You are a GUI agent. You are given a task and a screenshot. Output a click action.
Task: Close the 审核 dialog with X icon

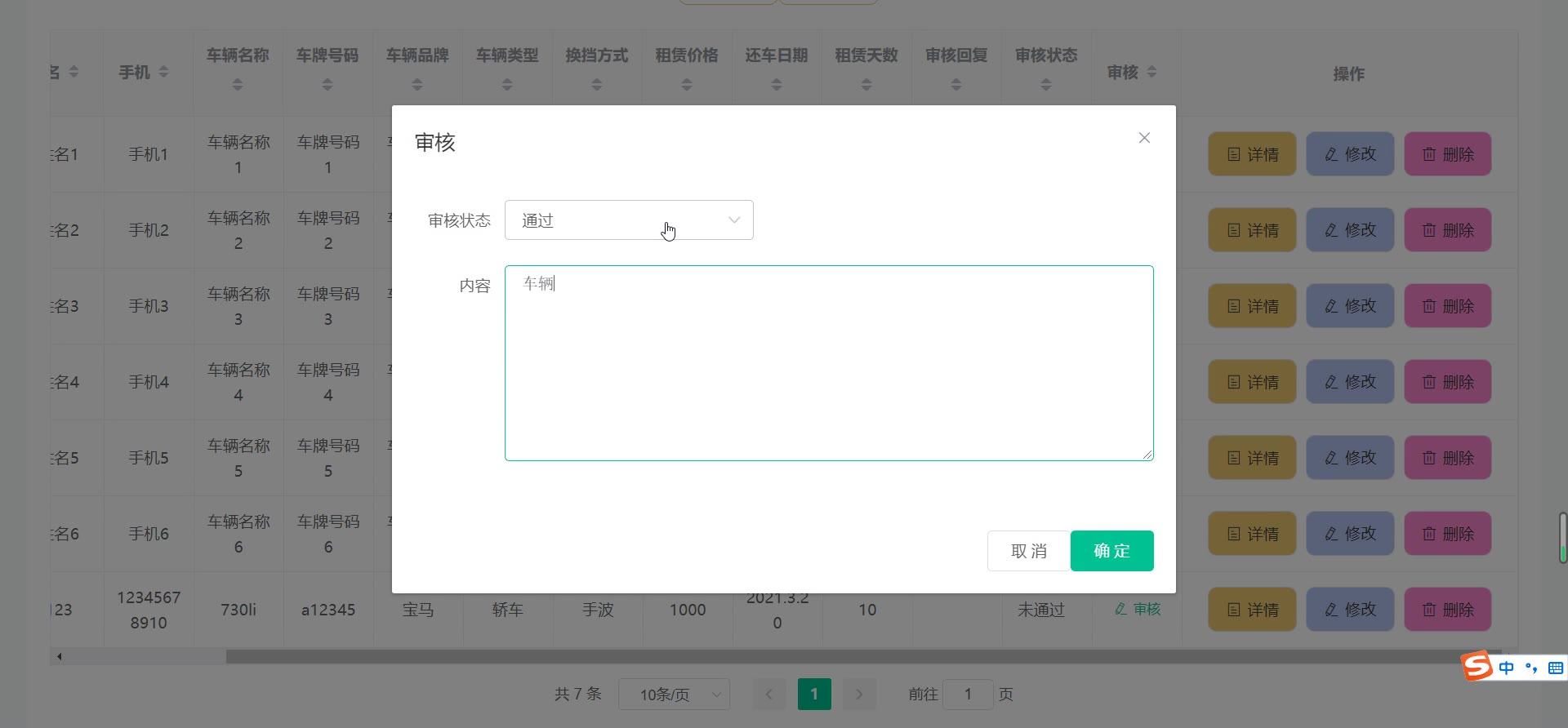(x=1144, y=138)
